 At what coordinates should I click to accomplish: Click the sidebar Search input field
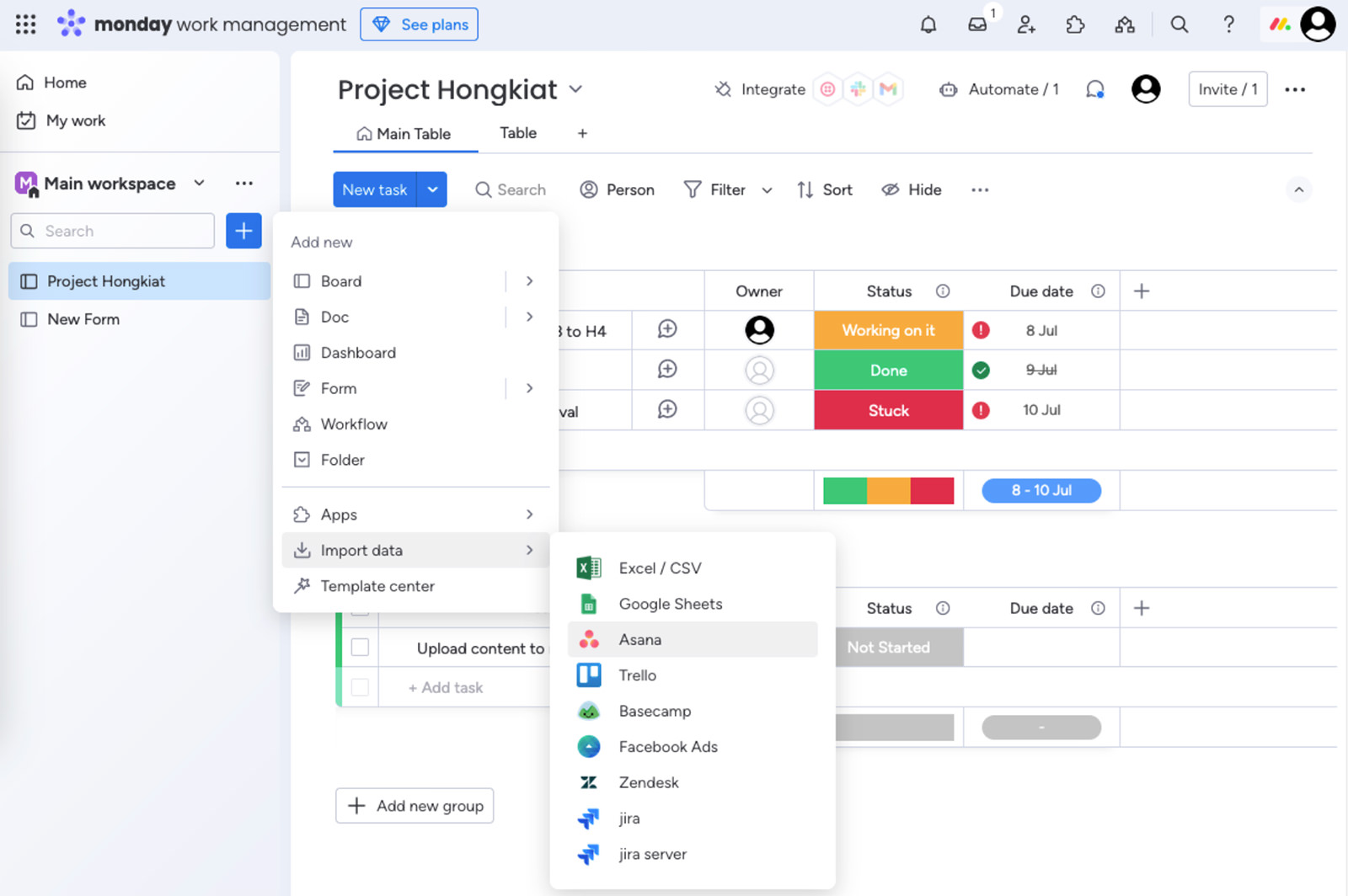113,231
